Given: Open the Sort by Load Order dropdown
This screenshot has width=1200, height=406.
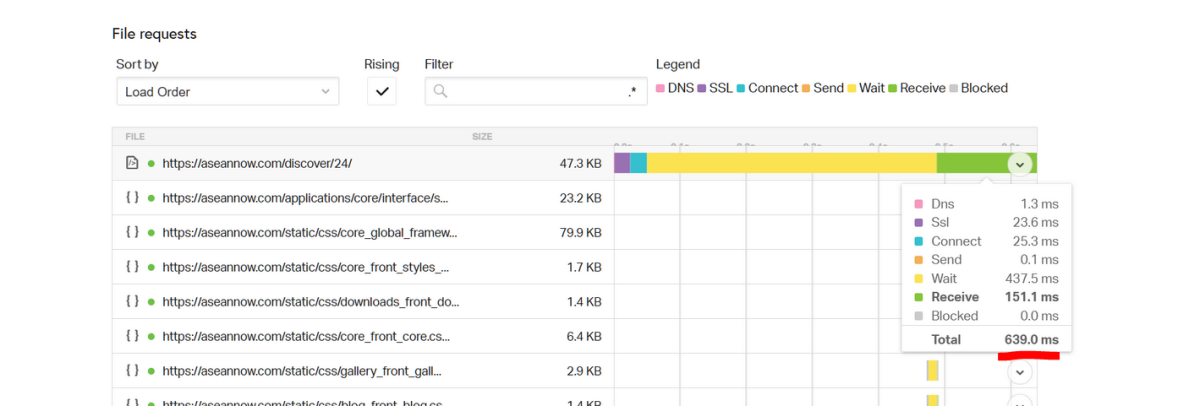Looking at the screenshot, I should click(x=227, y=92).
